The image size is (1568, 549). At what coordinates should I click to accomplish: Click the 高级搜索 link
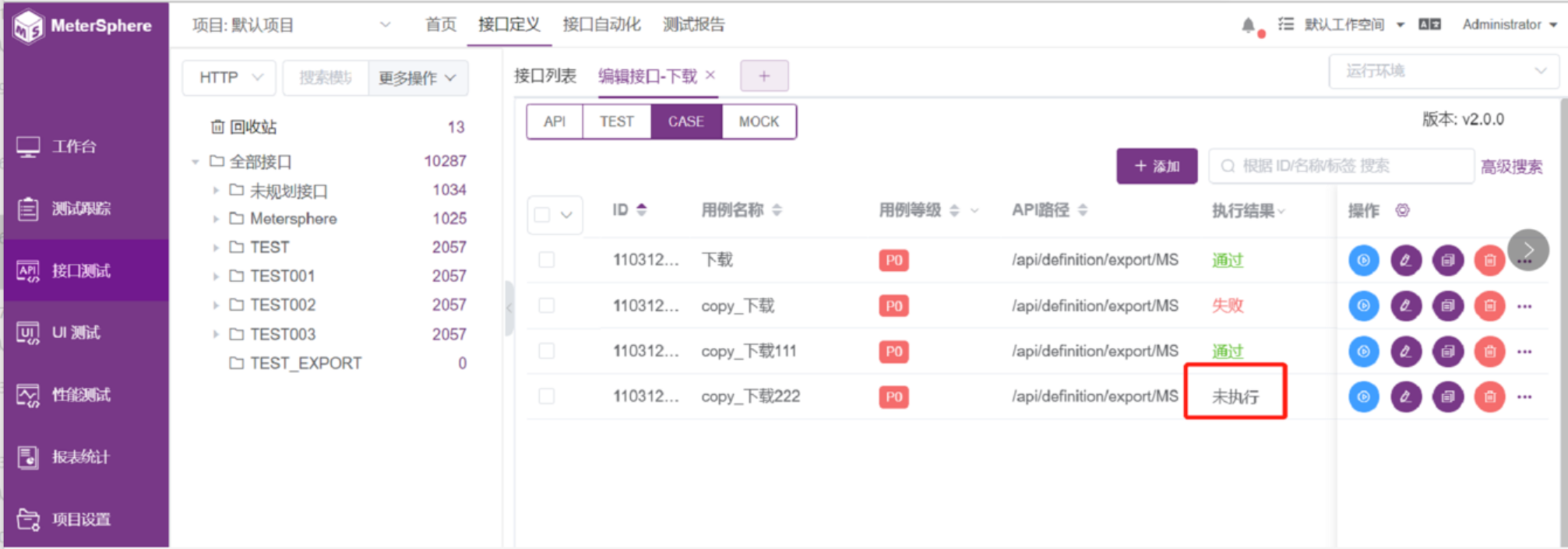tap(1511, 167)
